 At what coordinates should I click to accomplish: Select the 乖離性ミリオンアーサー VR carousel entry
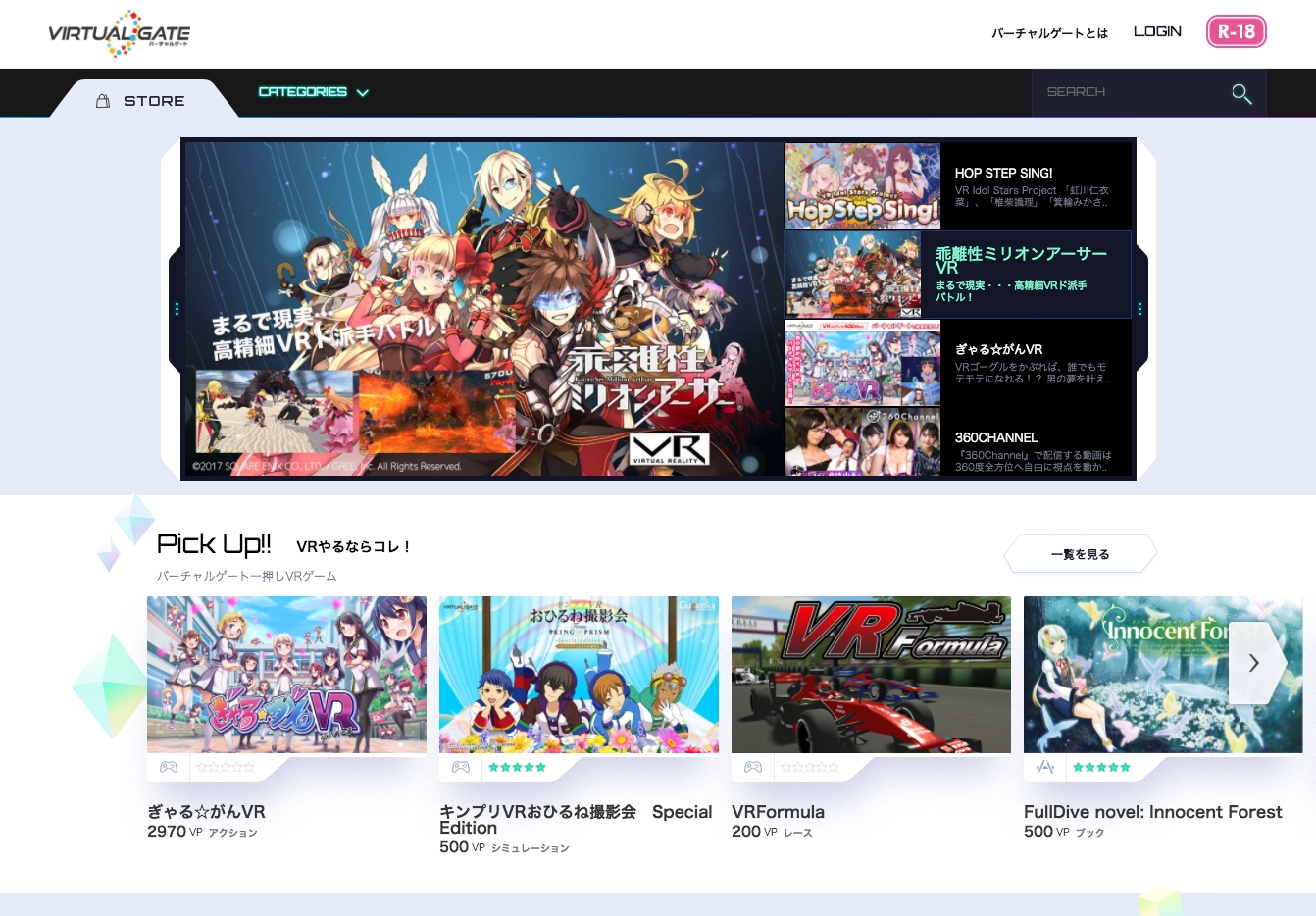tap(958, 275)
